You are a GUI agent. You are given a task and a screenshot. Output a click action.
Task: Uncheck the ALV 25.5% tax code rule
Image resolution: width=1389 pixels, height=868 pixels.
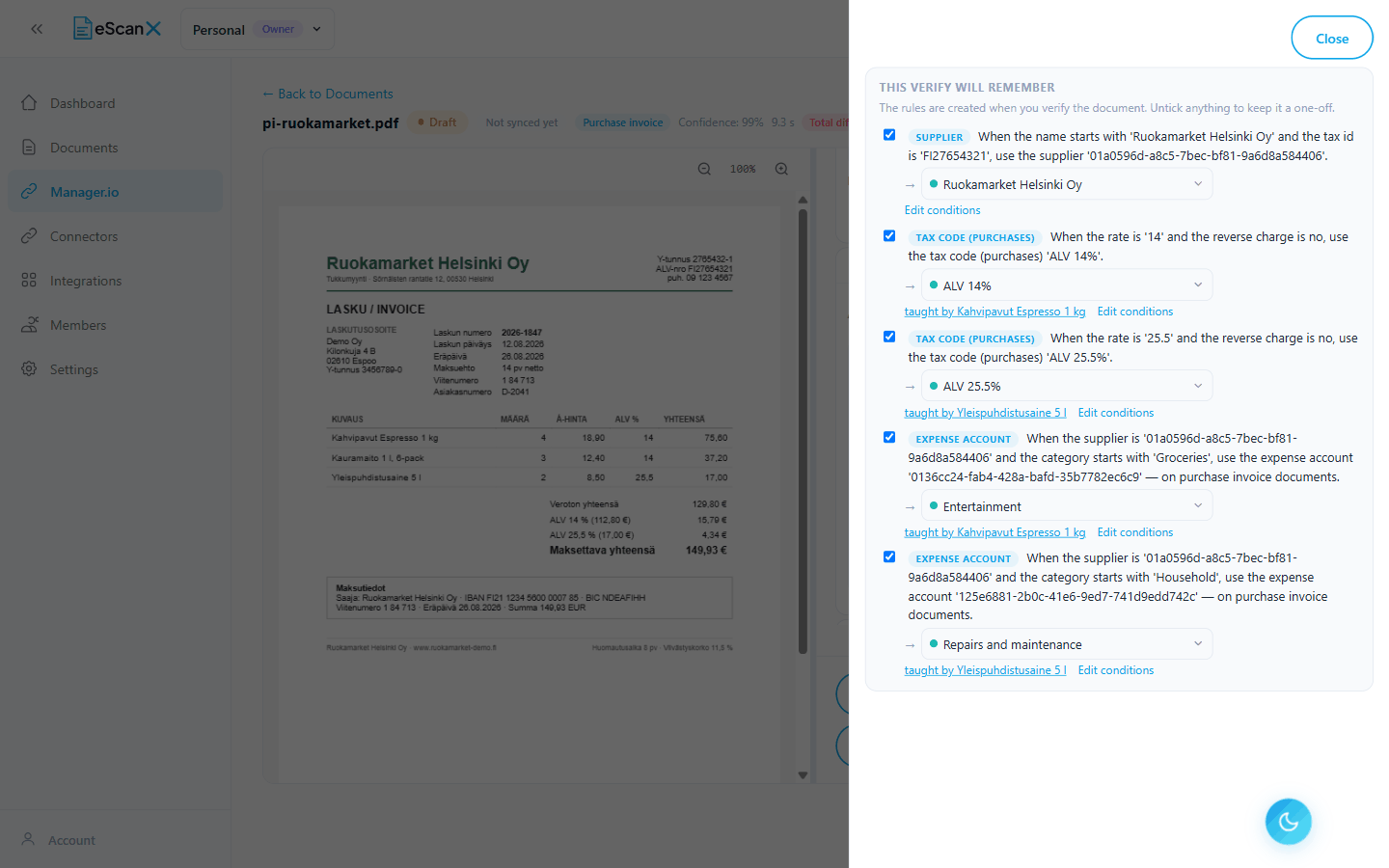coord(889,337)
